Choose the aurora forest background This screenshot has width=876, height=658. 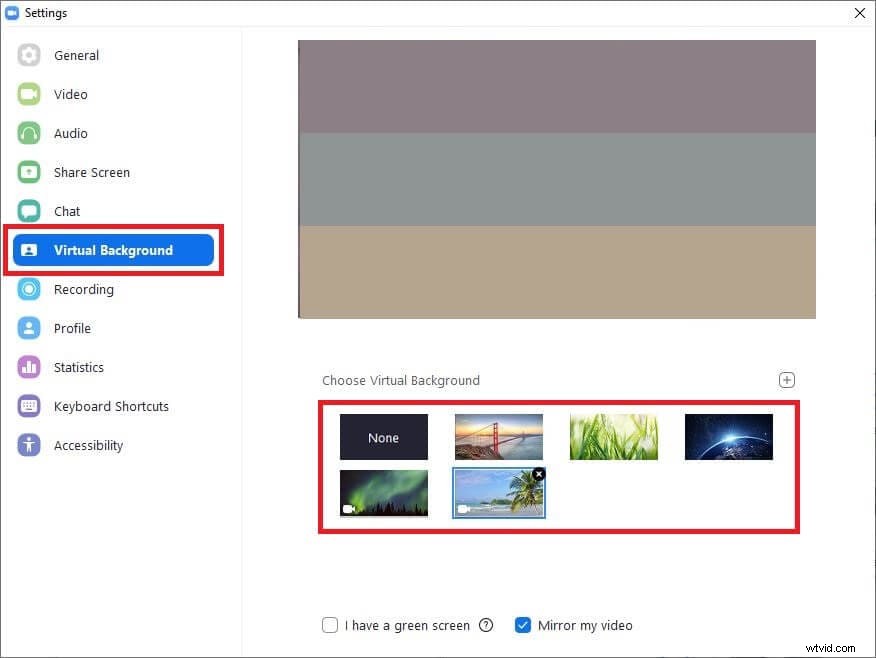383,492
